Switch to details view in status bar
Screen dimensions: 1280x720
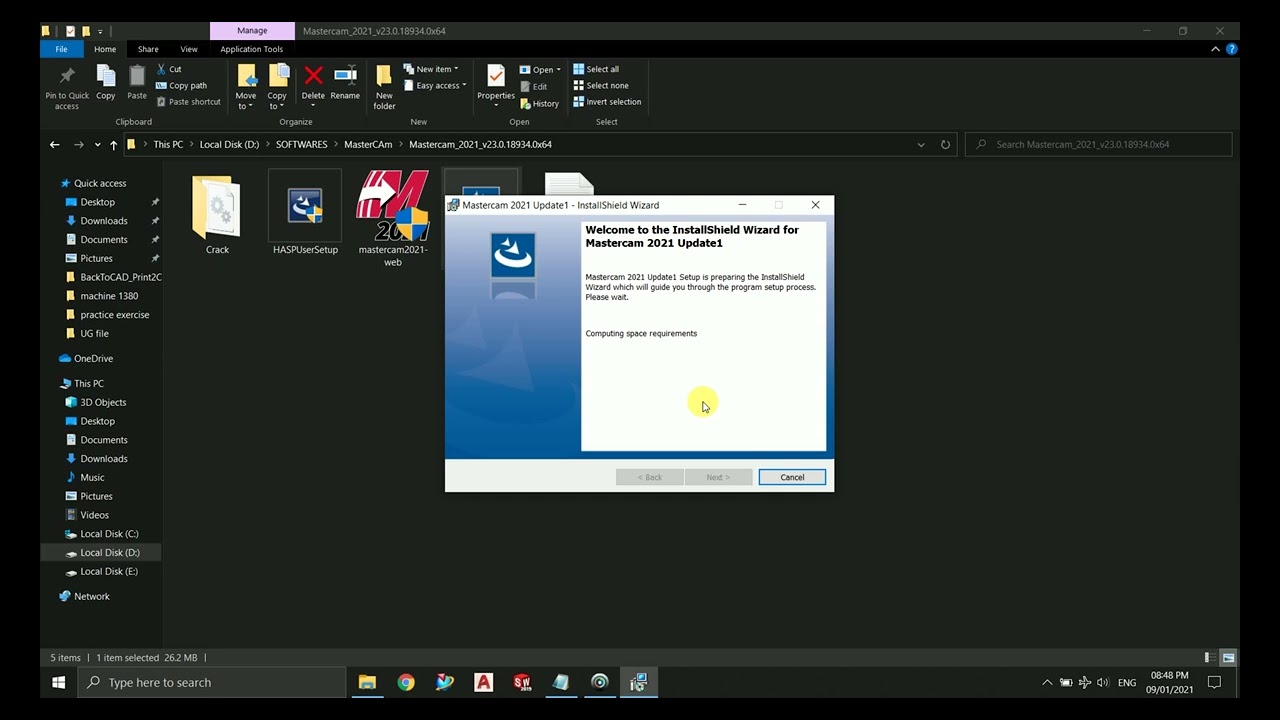tap(1211, 657)
